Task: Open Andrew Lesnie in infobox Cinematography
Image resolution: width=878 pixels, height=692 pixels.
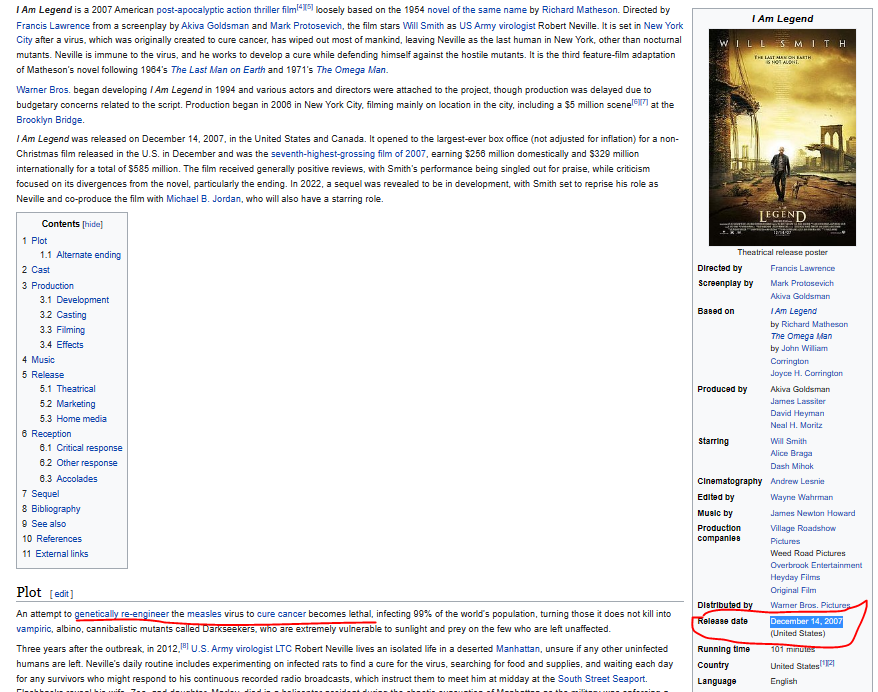Action: coord(797,481)
